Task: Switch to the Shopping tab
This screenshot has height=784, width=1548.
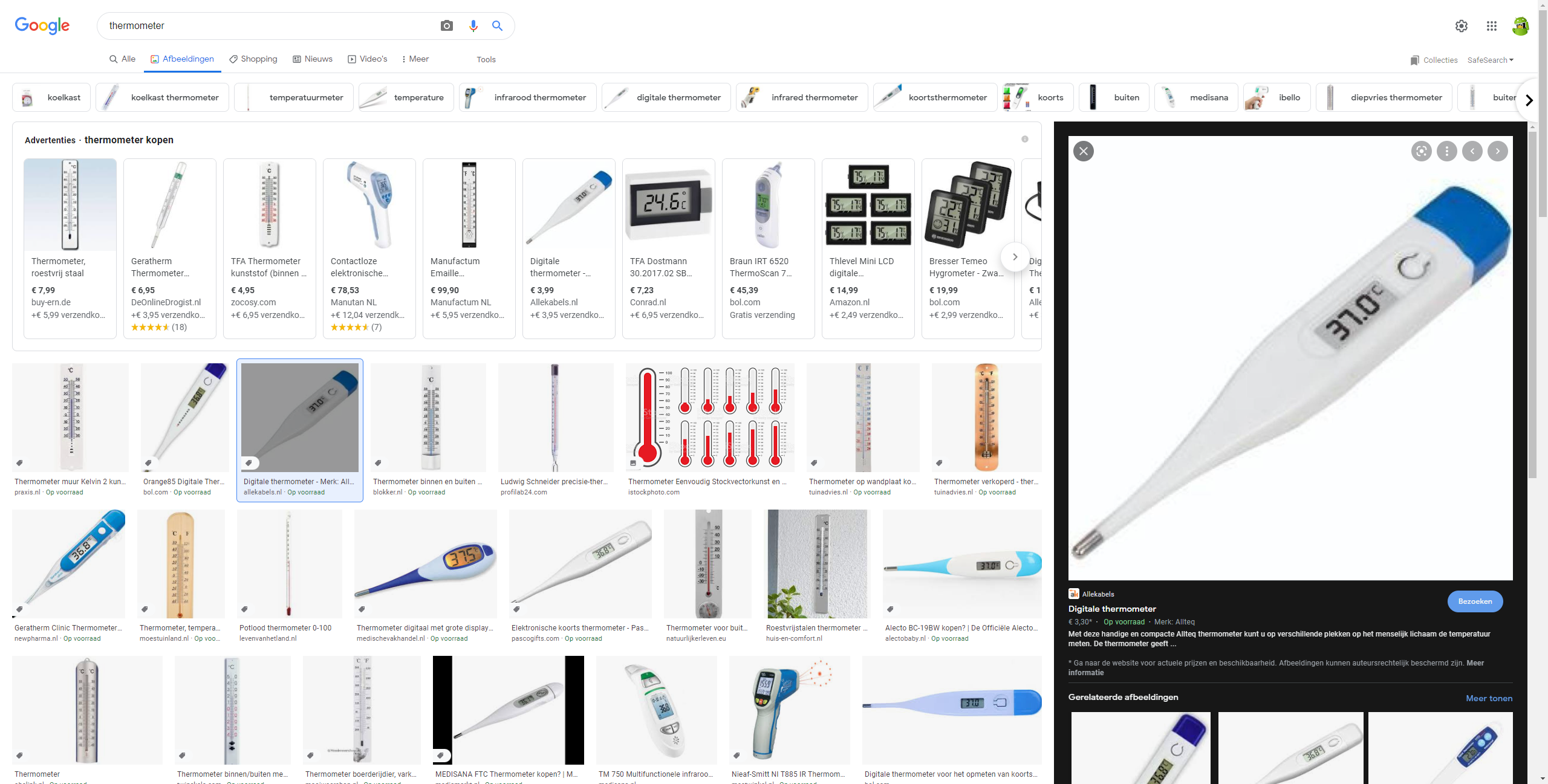Action: pyautogui.click(x=253, y=59)
